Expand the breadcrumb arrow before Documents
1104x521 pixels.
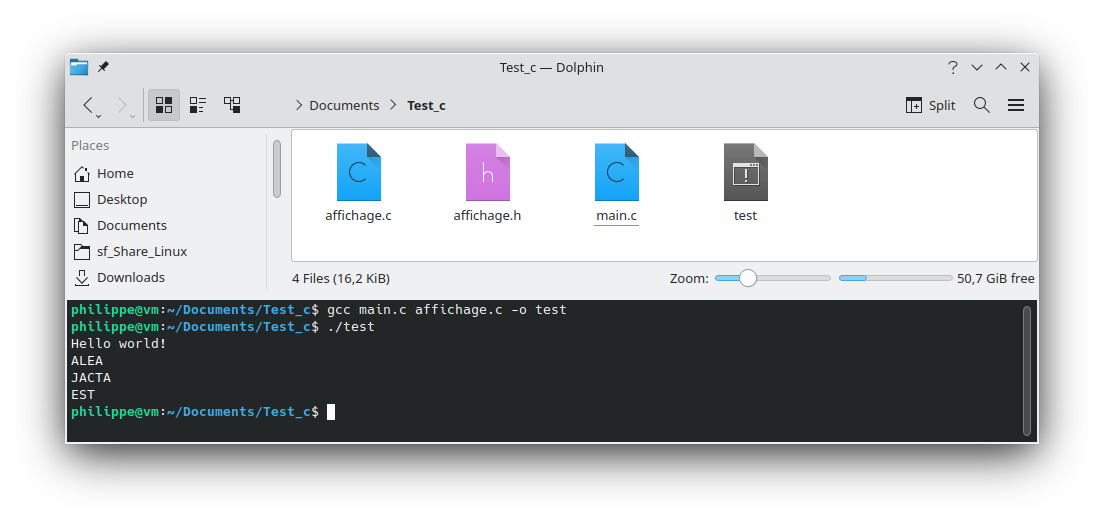pos(299,106)
